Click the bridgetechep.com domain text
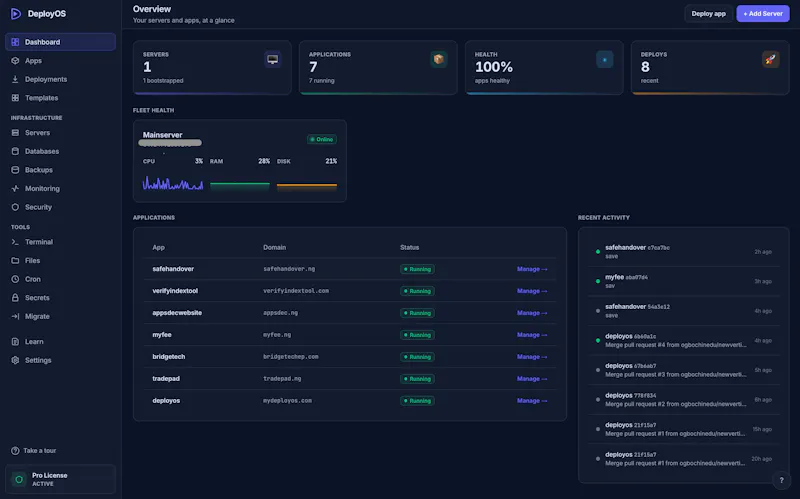This screenshot has width=800, height=499. tap(290, 357)
